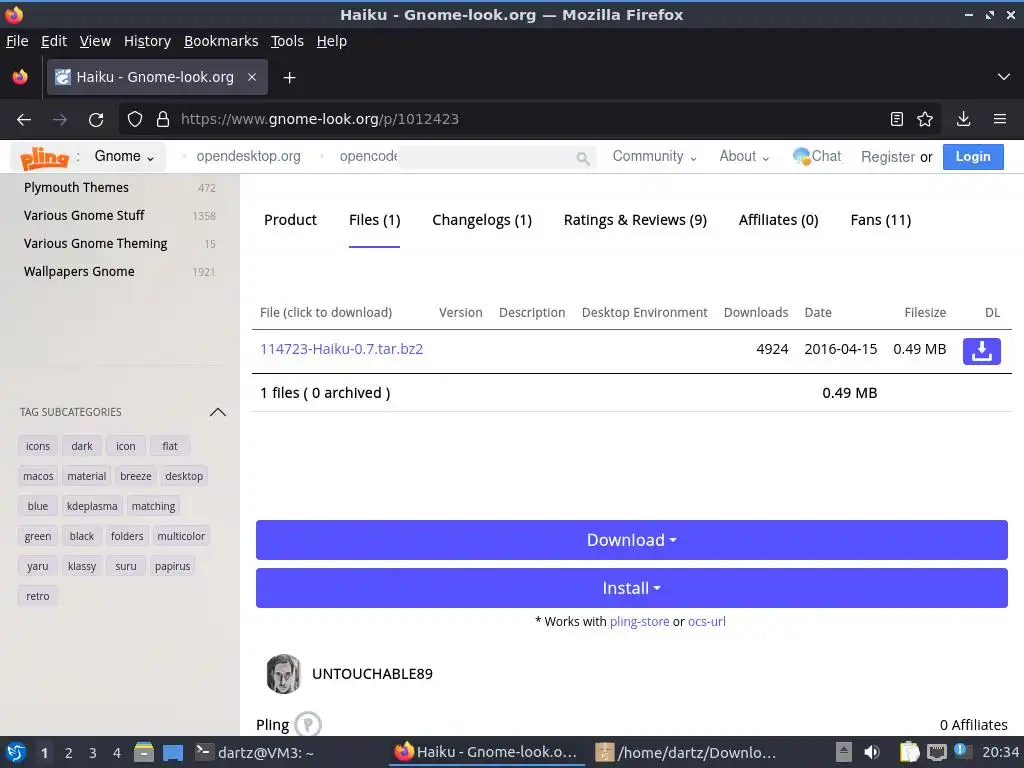The width and height of the screenshot is (1024, 768).
Task: Select the papirus tag
Action: pos(172,566)
